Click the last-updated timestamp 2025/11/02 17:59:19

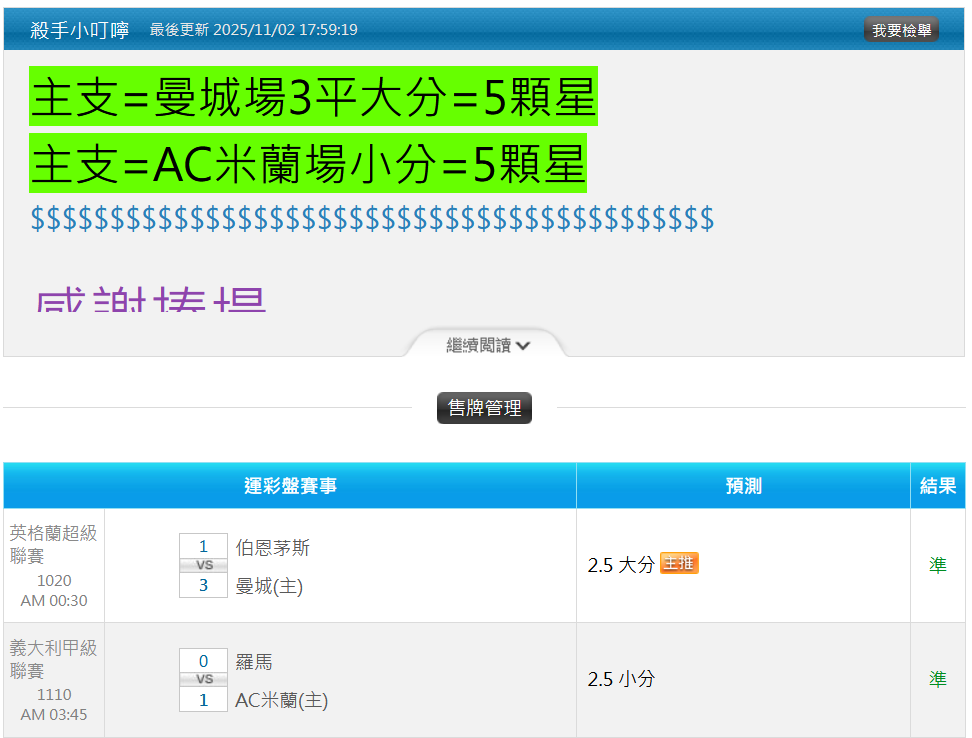pos(285,30)
